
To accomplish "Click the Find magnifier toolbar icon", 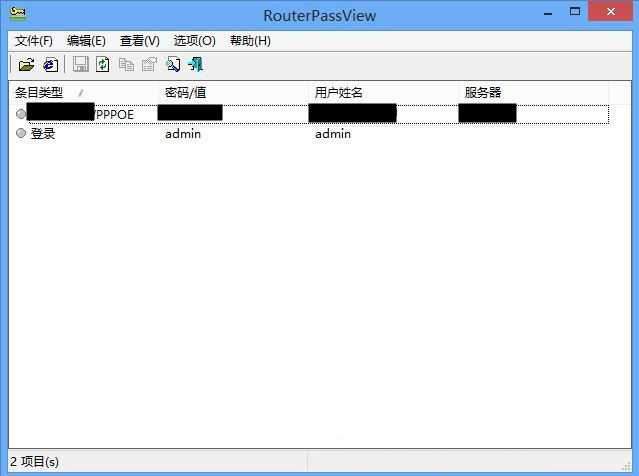I will 173,64.
